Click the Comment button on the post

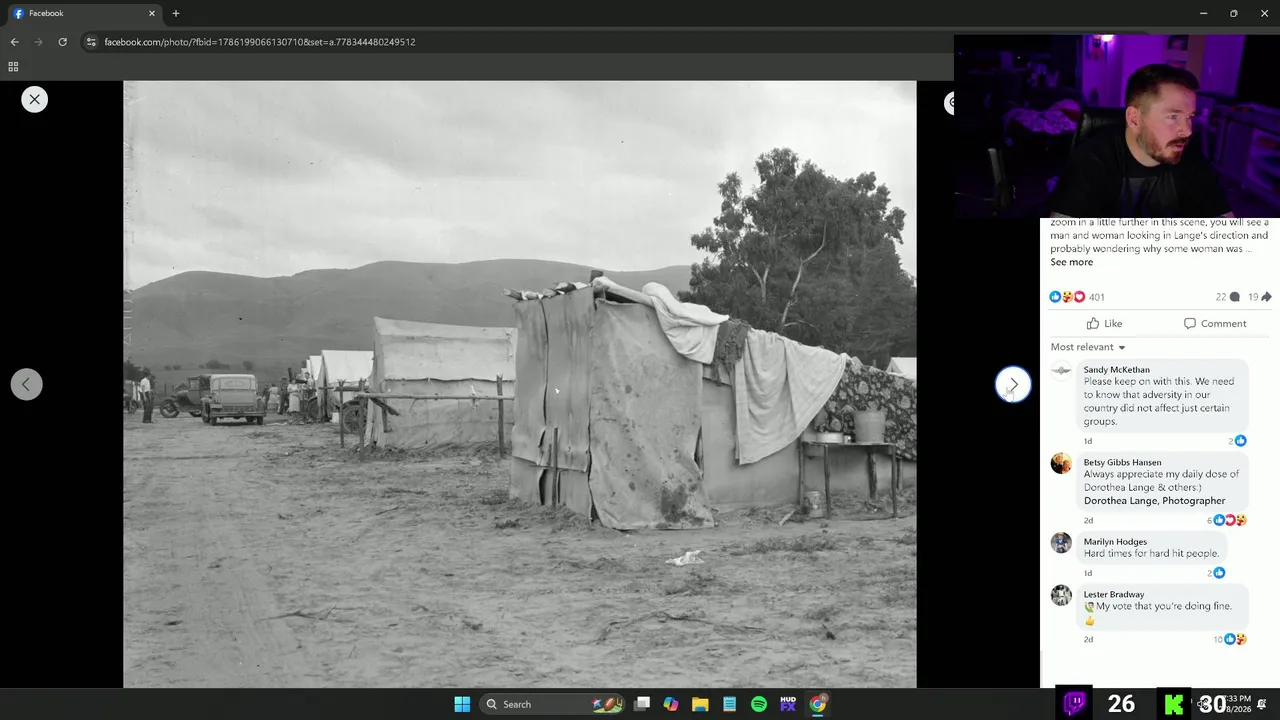tap(1214, 324)
